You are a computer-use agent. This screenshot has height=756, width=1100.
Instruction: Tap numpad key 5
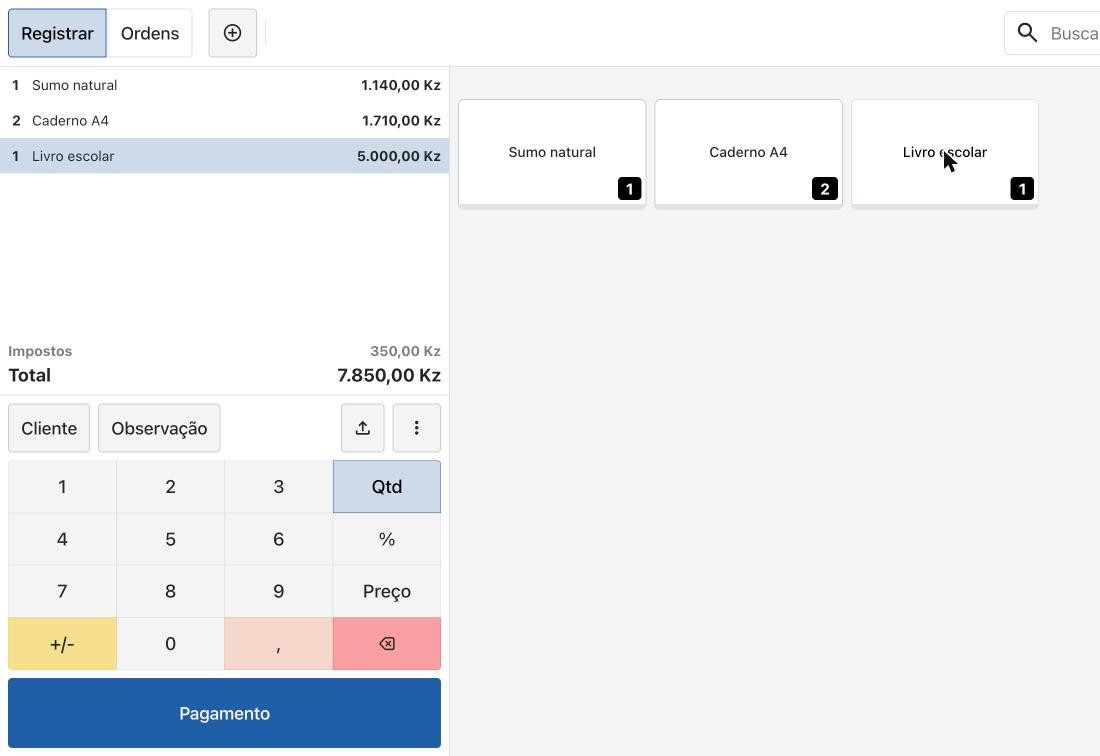point(170,539)
